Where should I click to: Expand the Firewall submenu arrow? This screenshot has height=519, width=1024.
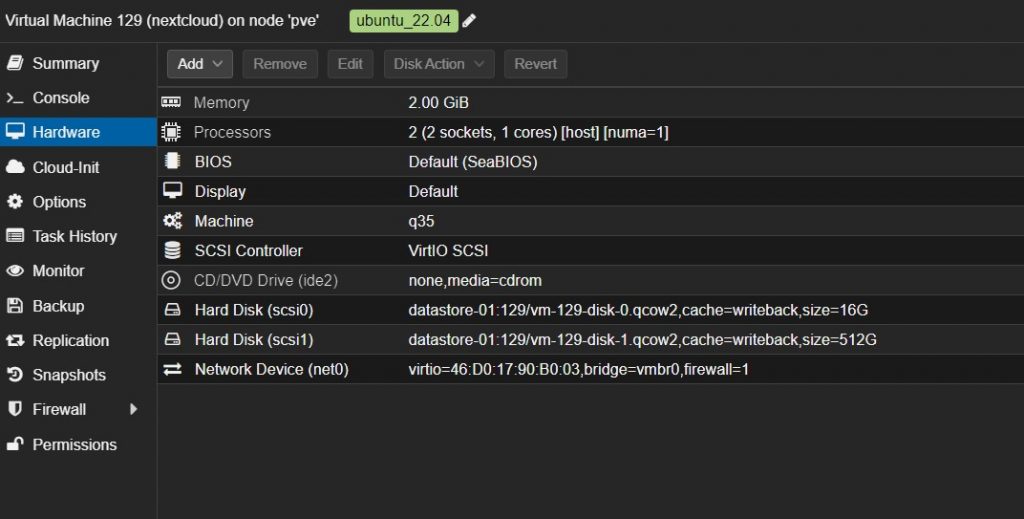pyautogui.click(x=133, y=409)
